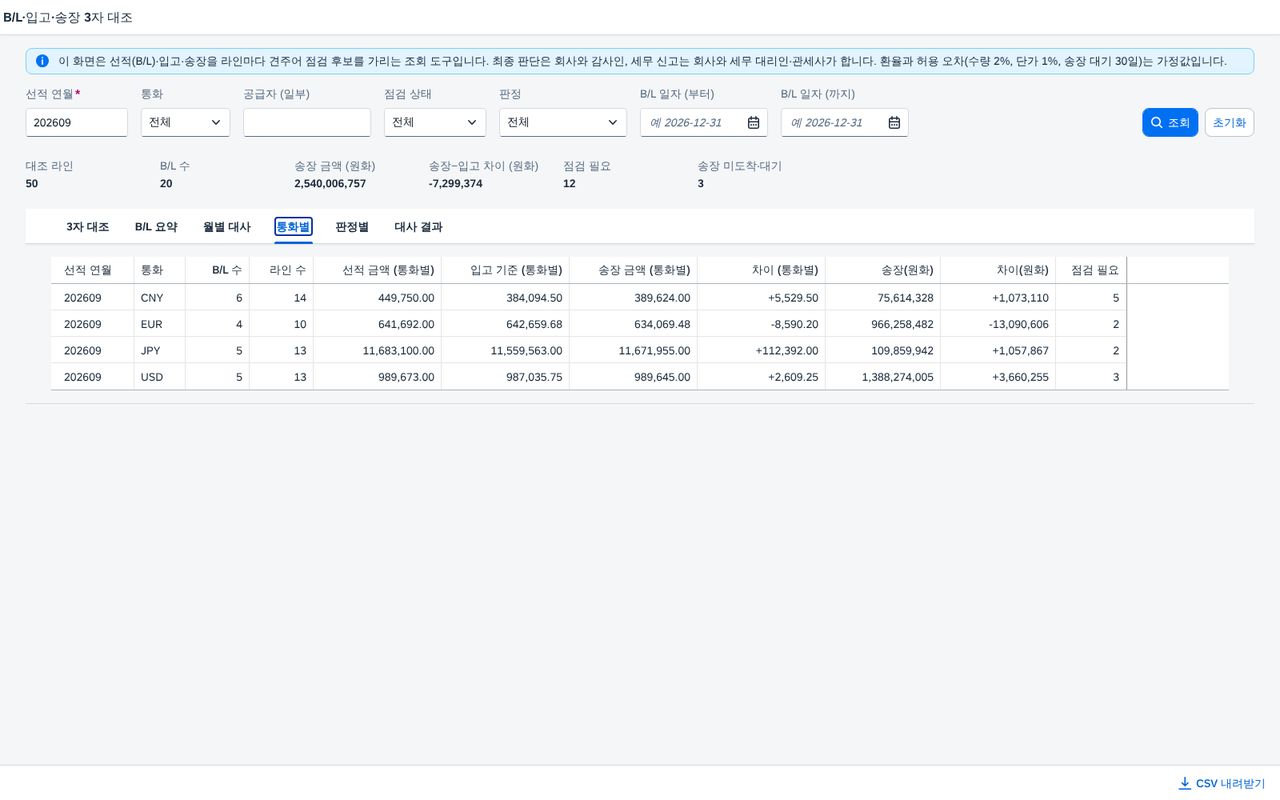Focus the B/L 일자 (부터) date field
This screenshot has width=1280, height=800.
(x=704, y=122)
